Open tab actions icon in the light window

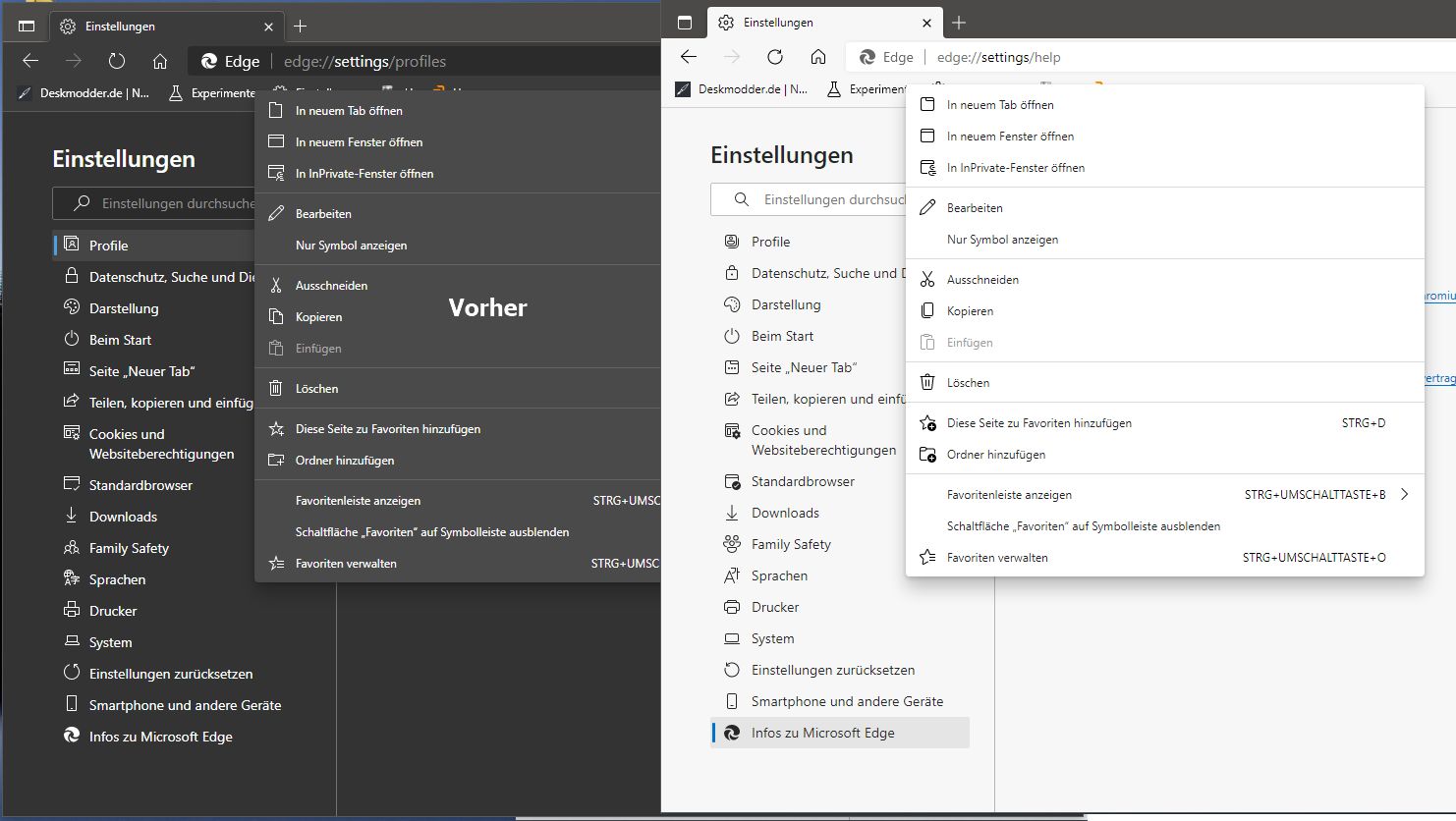coord(685,23)
